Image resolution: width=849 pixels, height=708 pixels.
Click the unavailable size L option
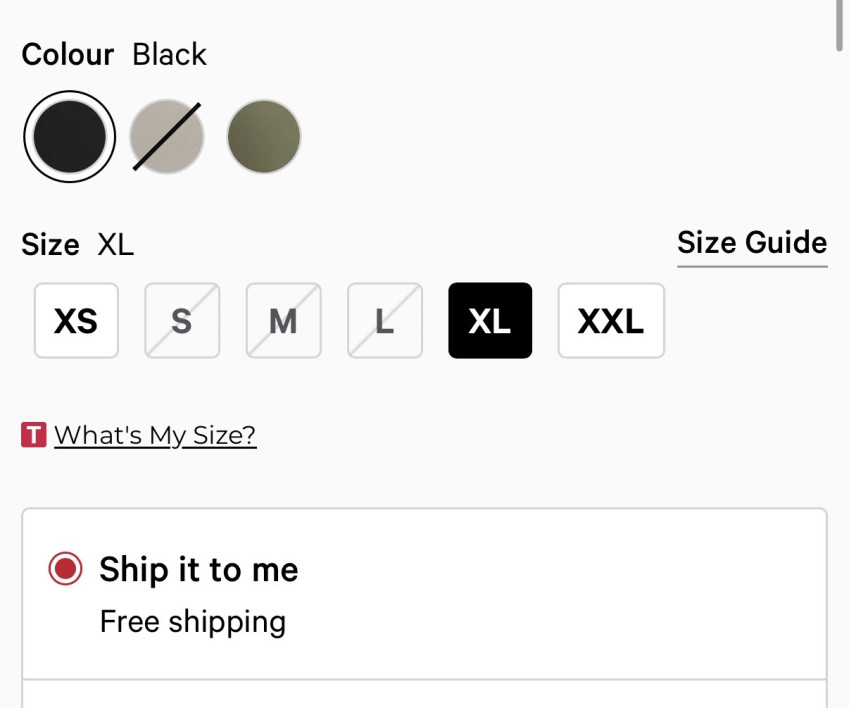[385, 321]
